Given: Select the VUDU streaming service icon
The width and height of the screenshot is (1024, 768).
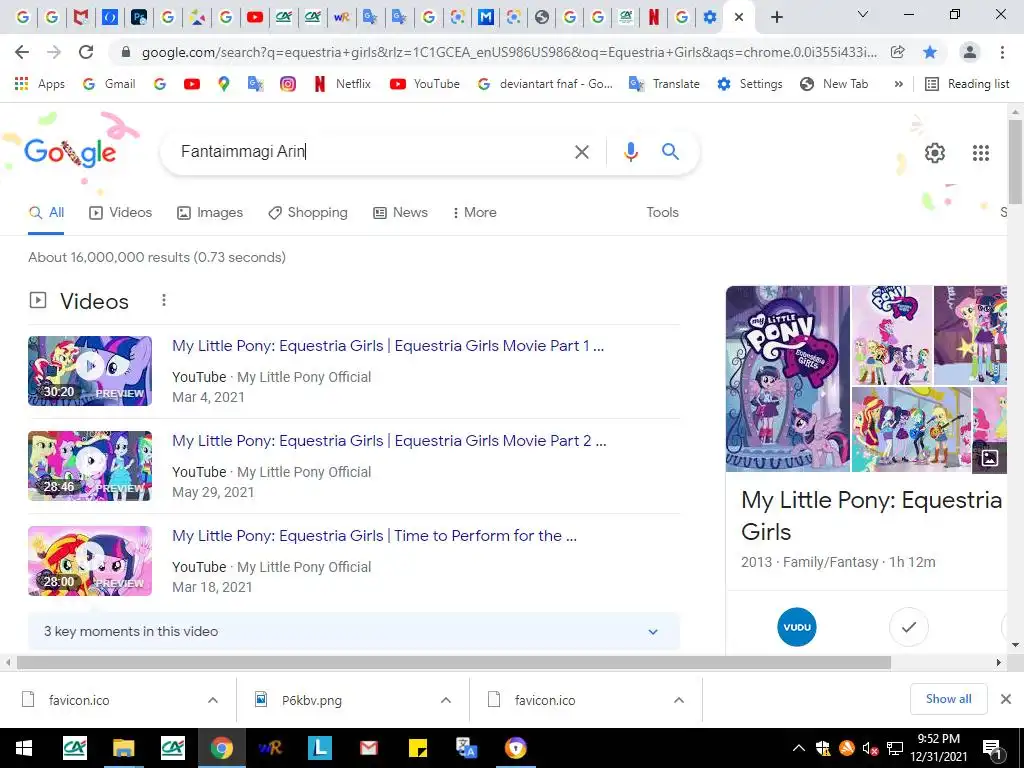Looking at the screenshot, I should [x=797, y=627].
